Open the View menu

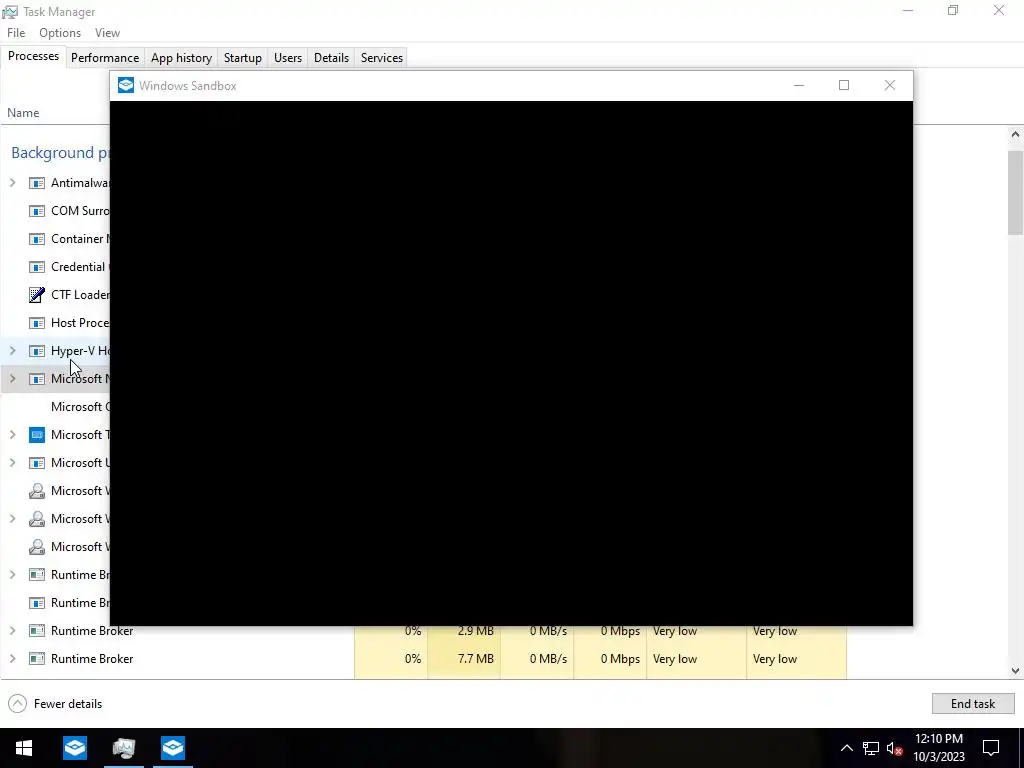coord(107,33)
